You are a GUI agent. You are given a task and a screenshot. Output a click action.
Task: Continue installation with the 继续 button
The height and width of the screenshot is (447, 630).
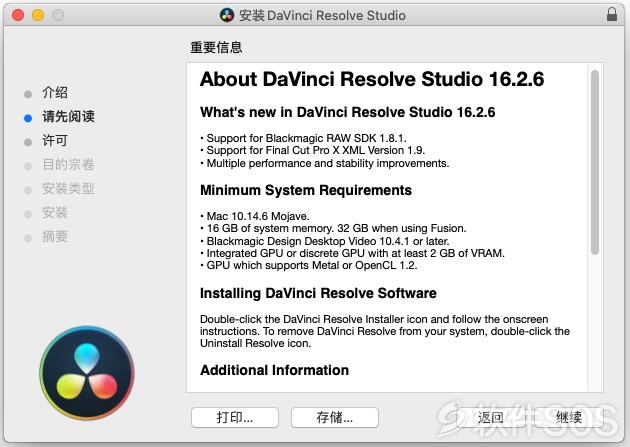pyautogui.click(x=569, y=418)
